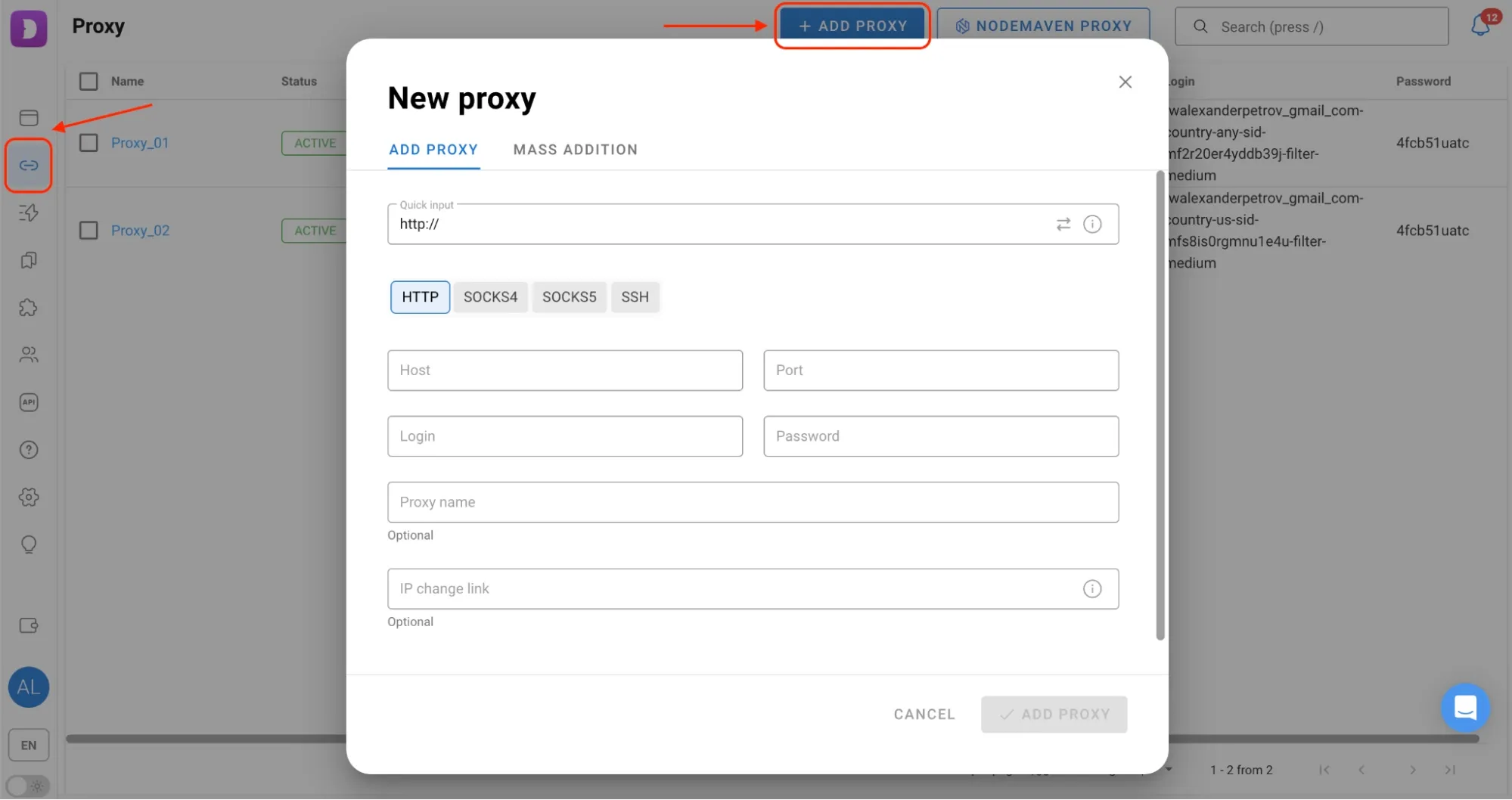1512x800 pixels.
Task: Check the Proxy_01 row checkbox
Action: point(88,142)
